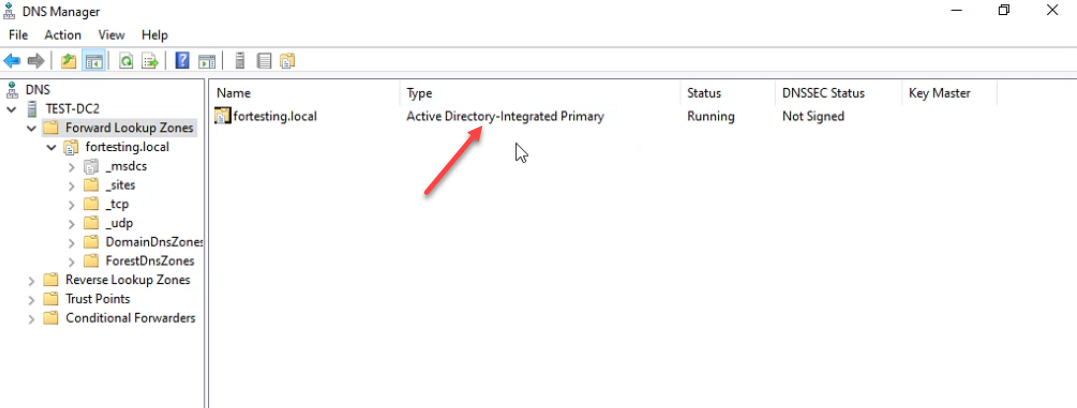Go up one level with folder-arrow icon
Screen dimensions: 1077x408
click(68, 61)
